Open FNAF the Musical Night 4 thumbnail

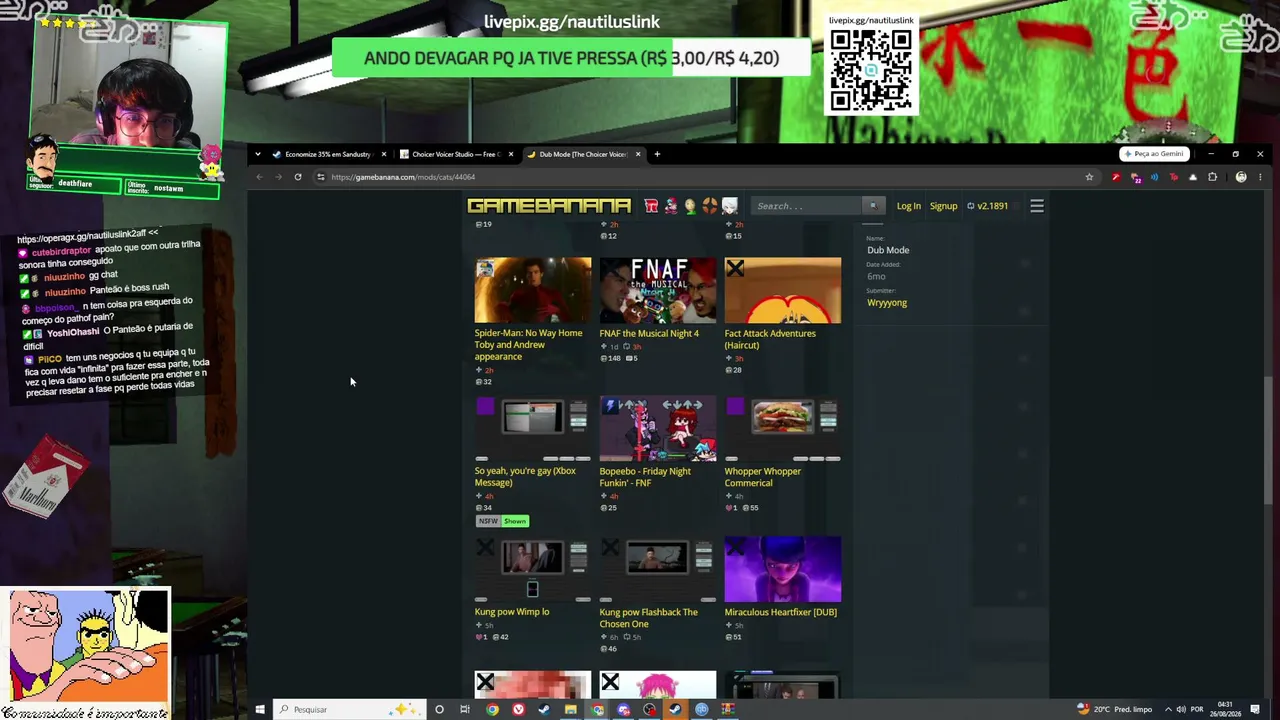coord(658,291)
